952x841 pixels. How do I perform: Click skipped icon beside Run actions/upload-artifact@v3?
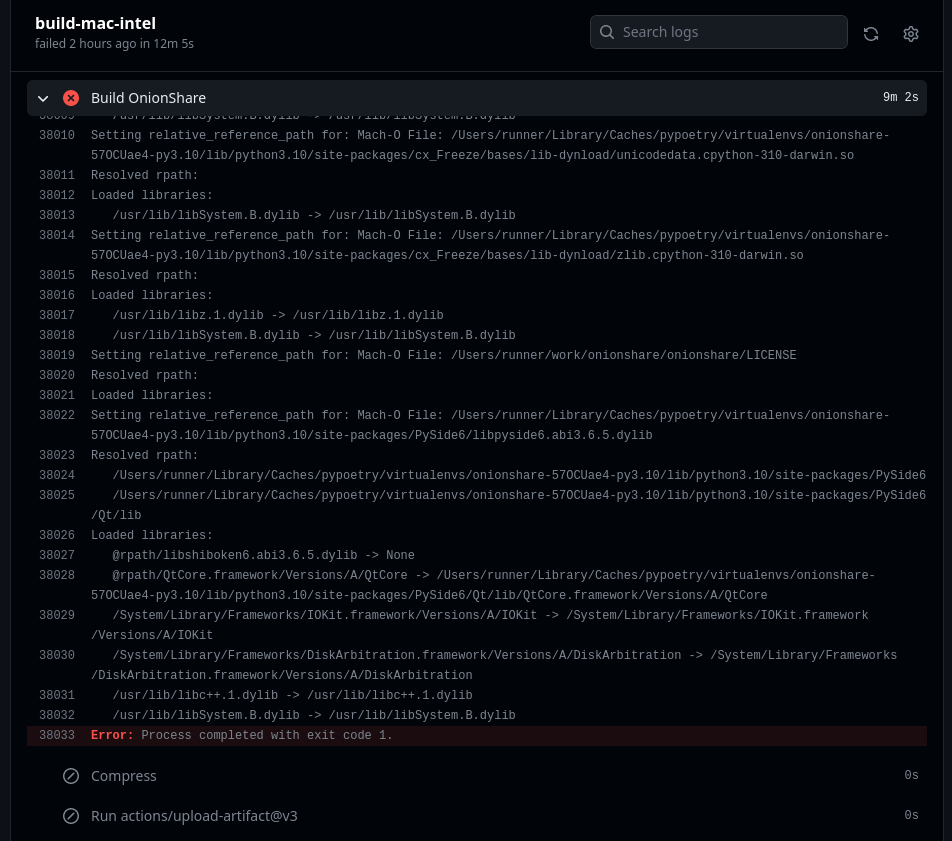tap(71, 816)
